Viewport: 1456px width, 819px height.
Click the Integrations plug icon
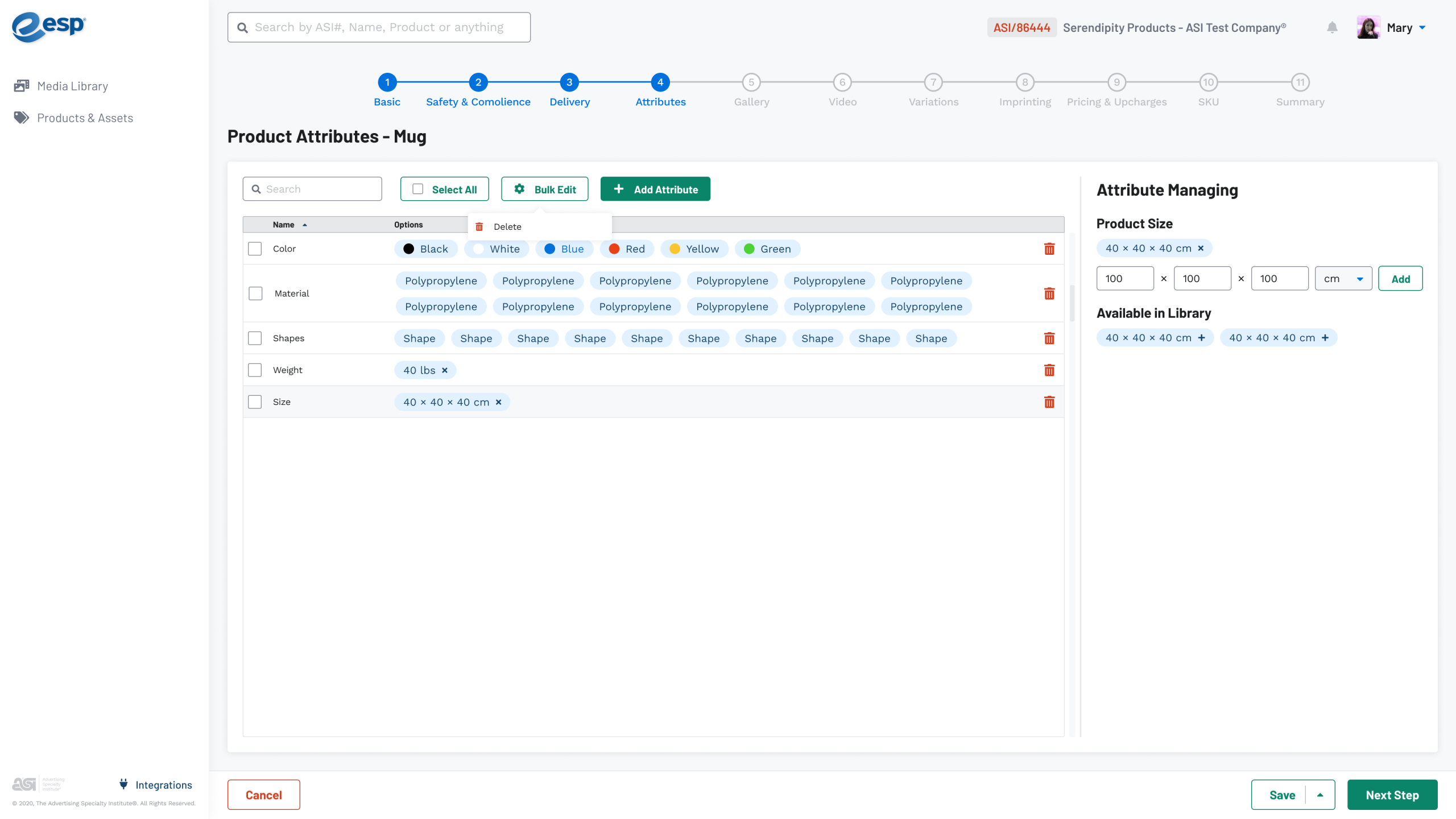pos(123,784)
